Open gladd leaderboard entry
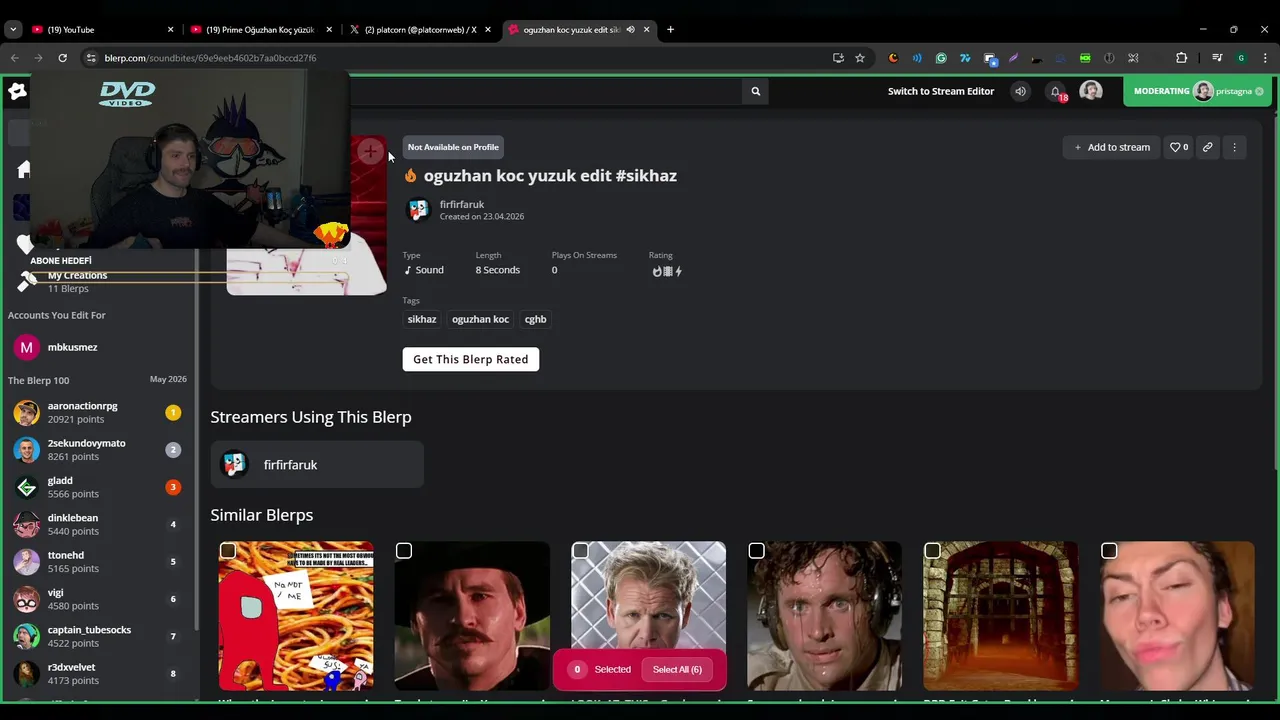The image size is (1280, 720). pos(100,487)
